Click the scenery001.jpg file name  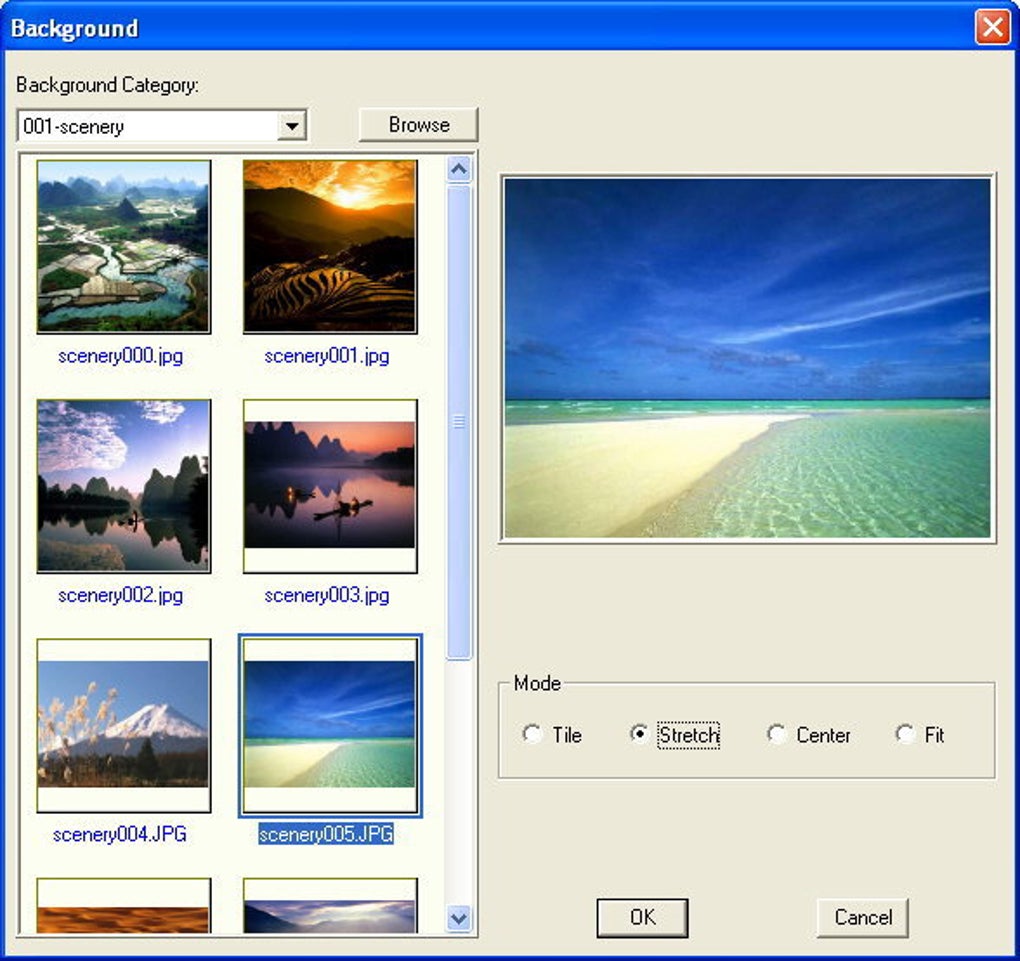pos(327,357)
